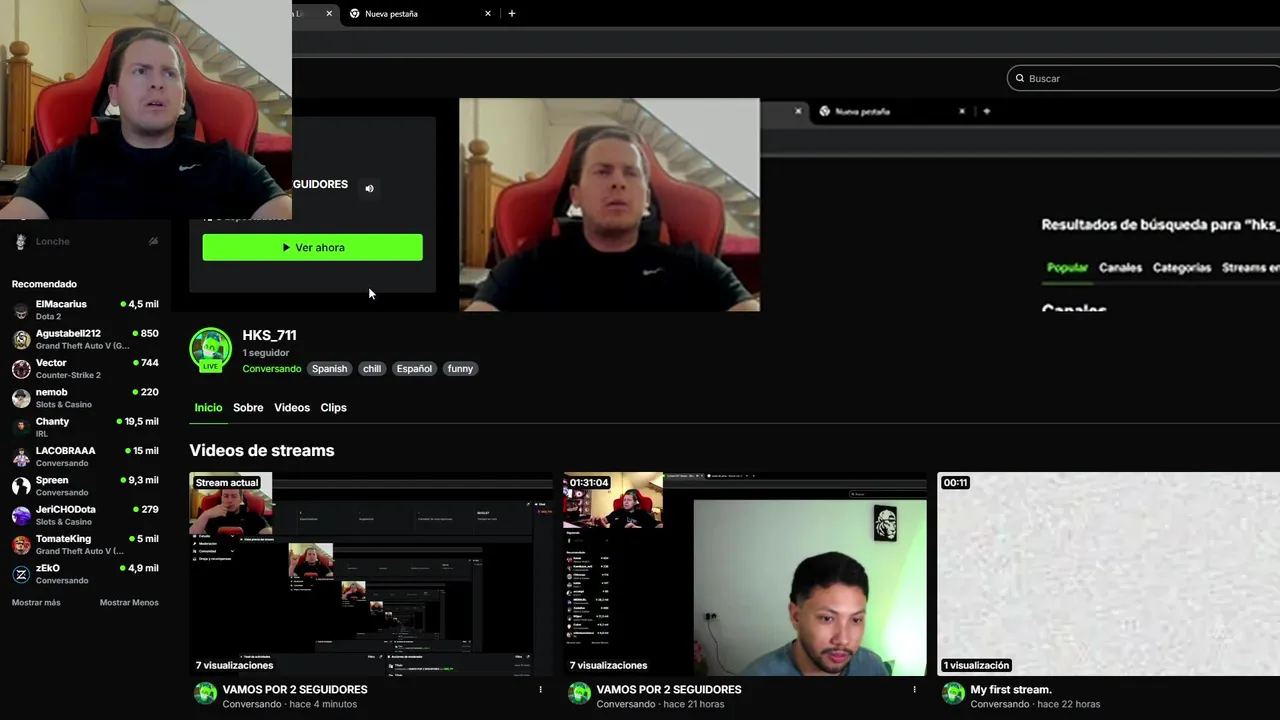Viewport: 1280px width, 720px height.
Task: Open a new browser tab with plus
Action: pyautogui.click(x=512, y=13)
